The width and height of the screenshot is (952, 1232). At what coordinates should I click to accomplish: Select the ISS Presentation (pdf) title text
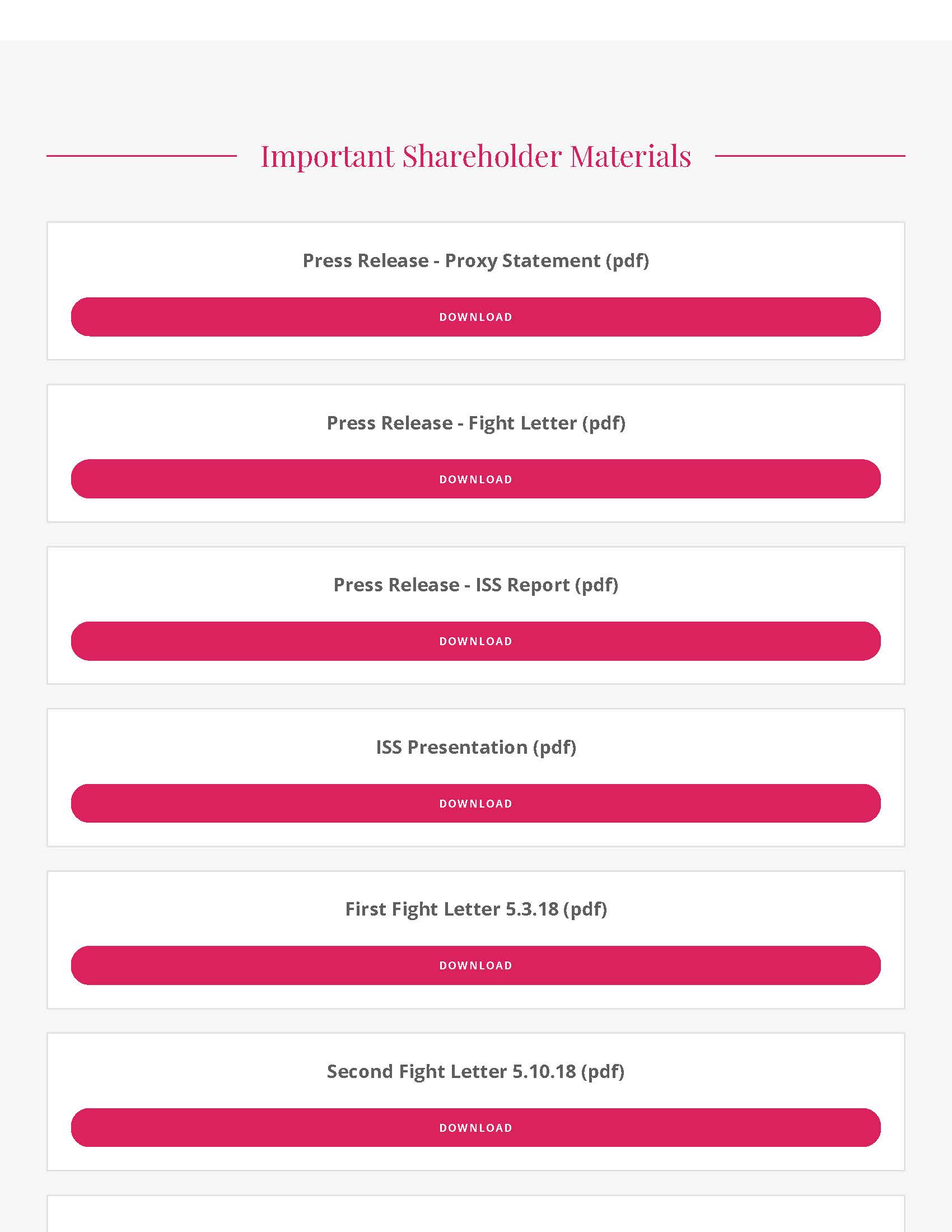tap(475, 748)
